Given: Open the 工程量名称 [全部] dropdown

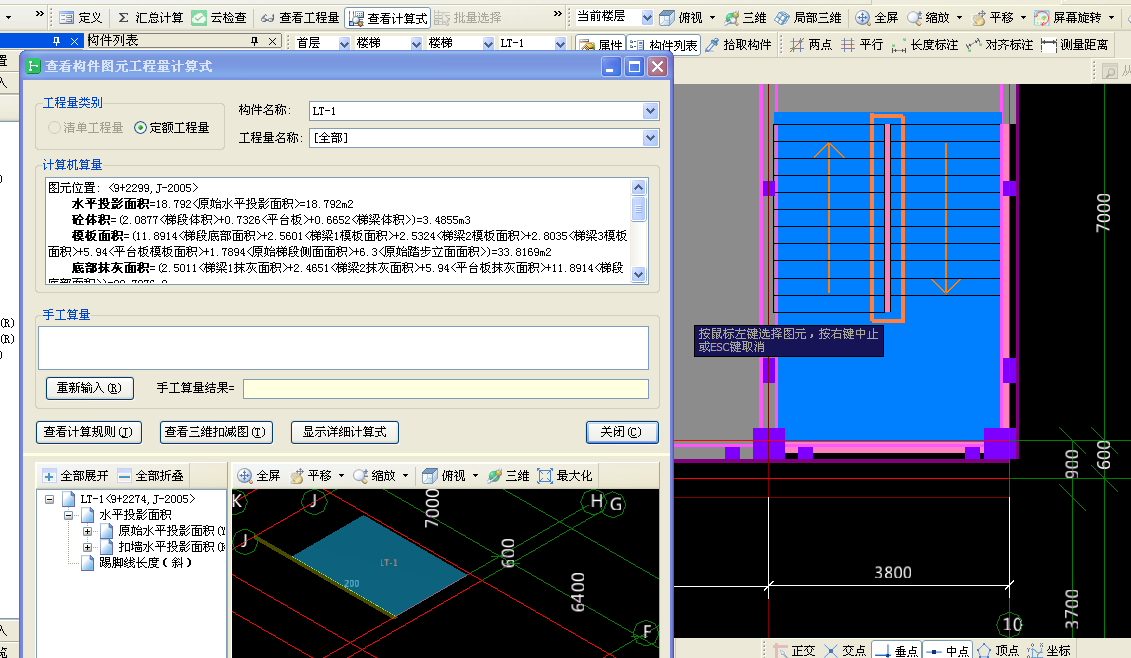Looking at the screenshot, I should click(x=651, y=137).
